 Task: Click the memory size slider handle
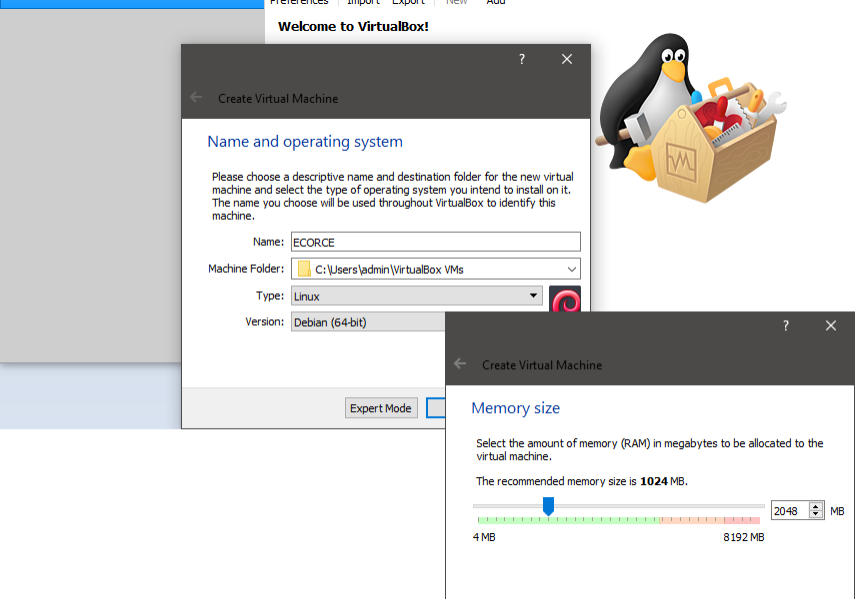pos(548,506)
